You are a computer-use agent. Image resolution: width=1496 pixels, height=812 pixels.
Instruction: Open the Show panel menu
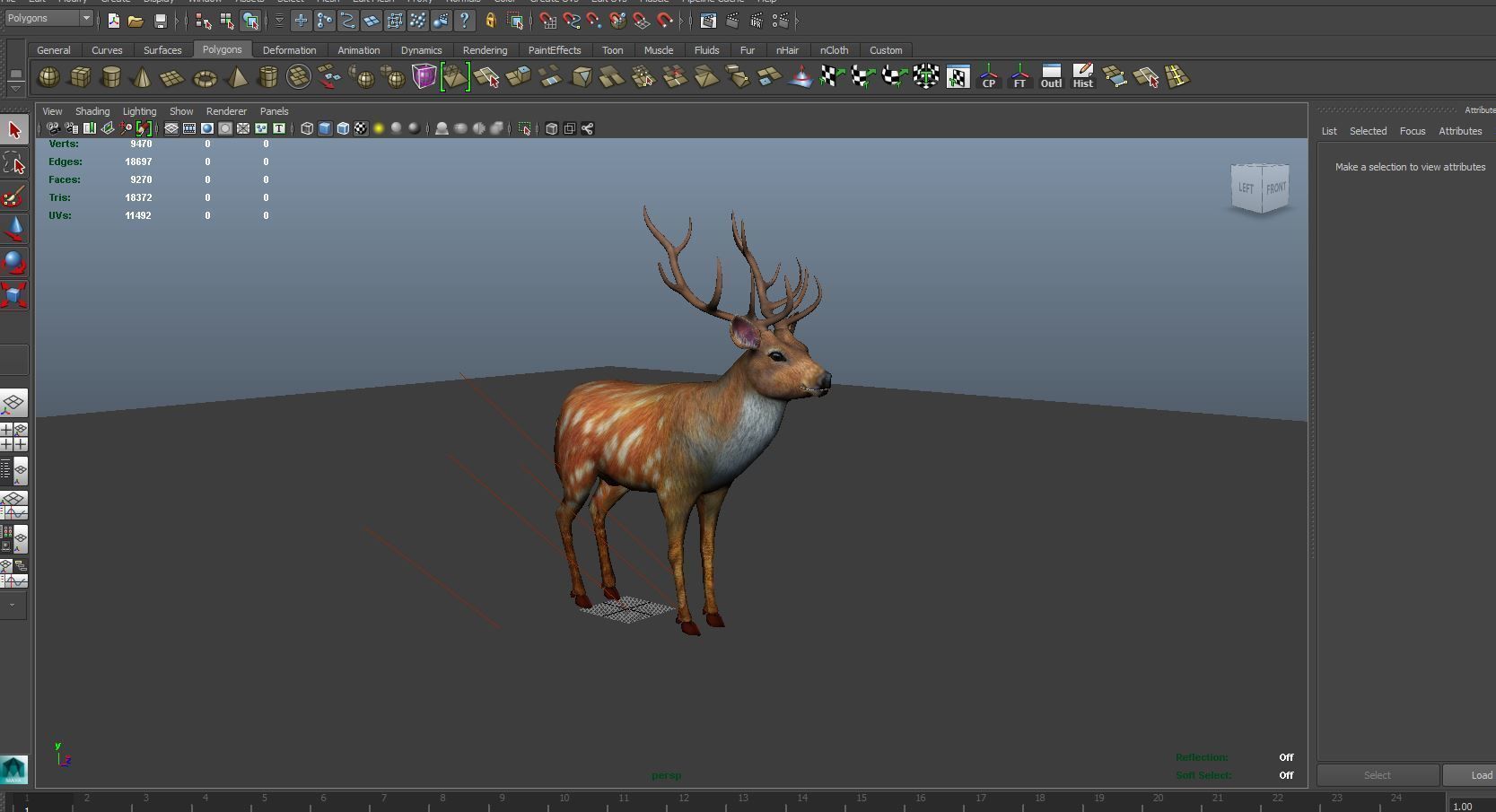[181, 111]
